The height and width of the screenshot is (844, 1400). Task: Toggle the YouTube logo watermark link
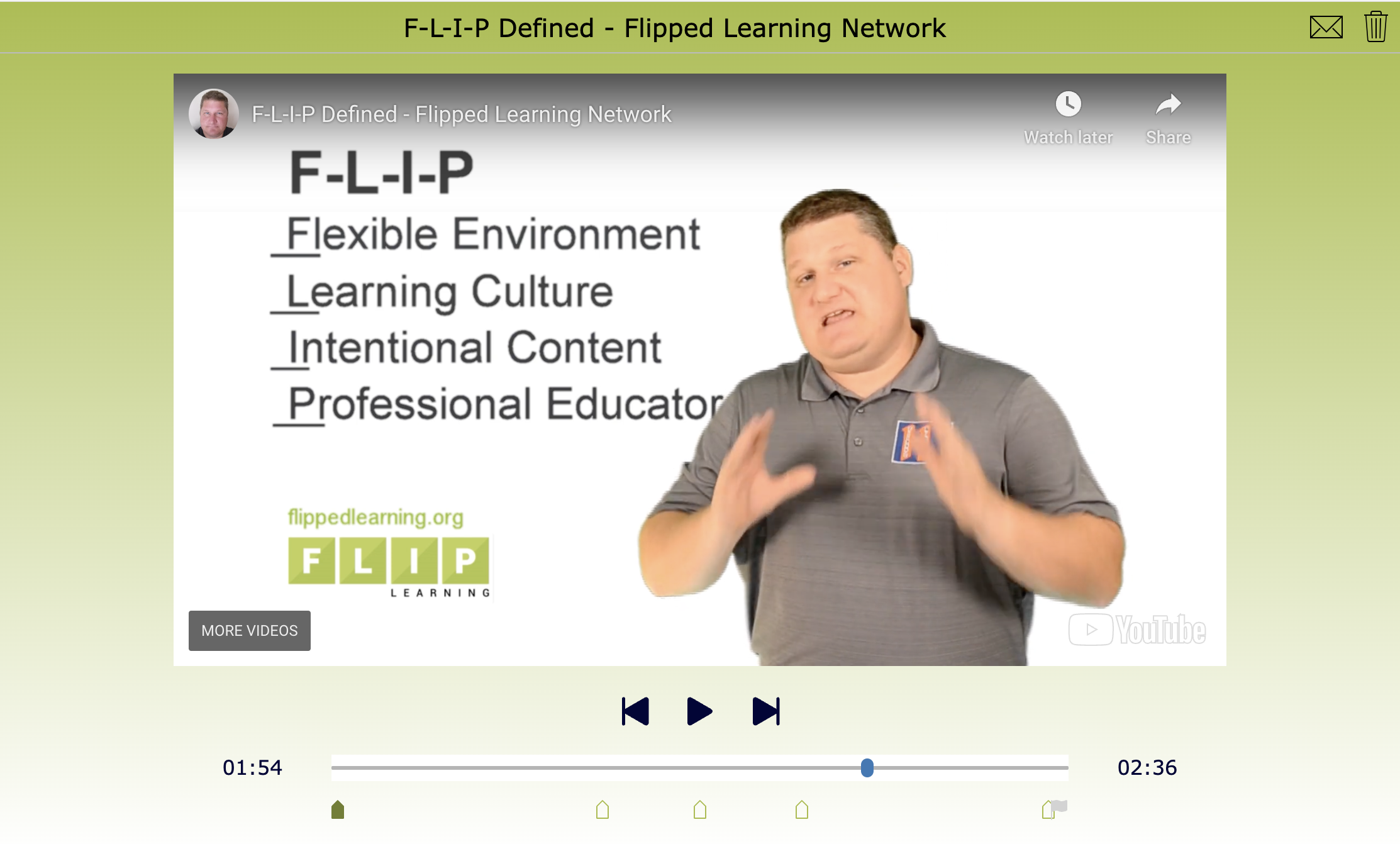pos(1139,629)
